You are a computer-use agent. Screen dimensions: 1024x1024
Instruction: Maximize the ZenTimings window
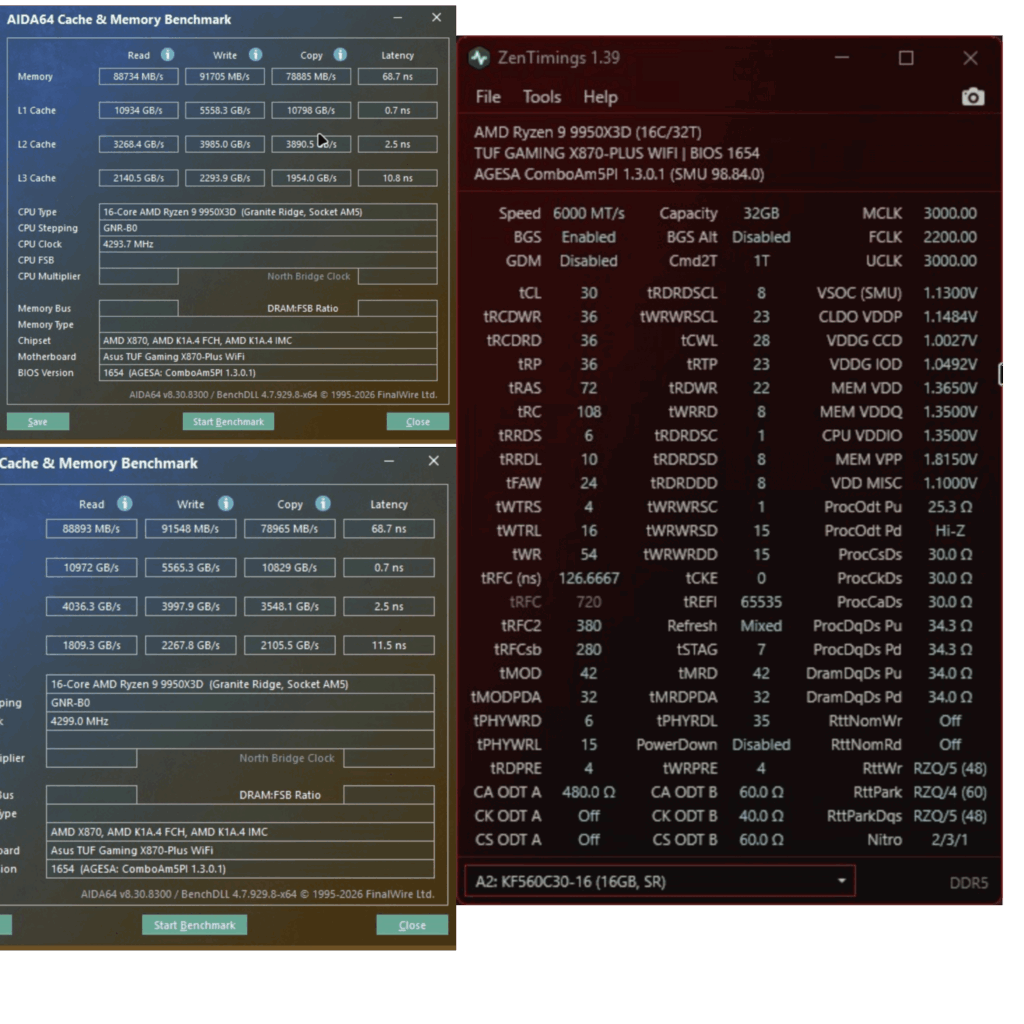(906, 58)
